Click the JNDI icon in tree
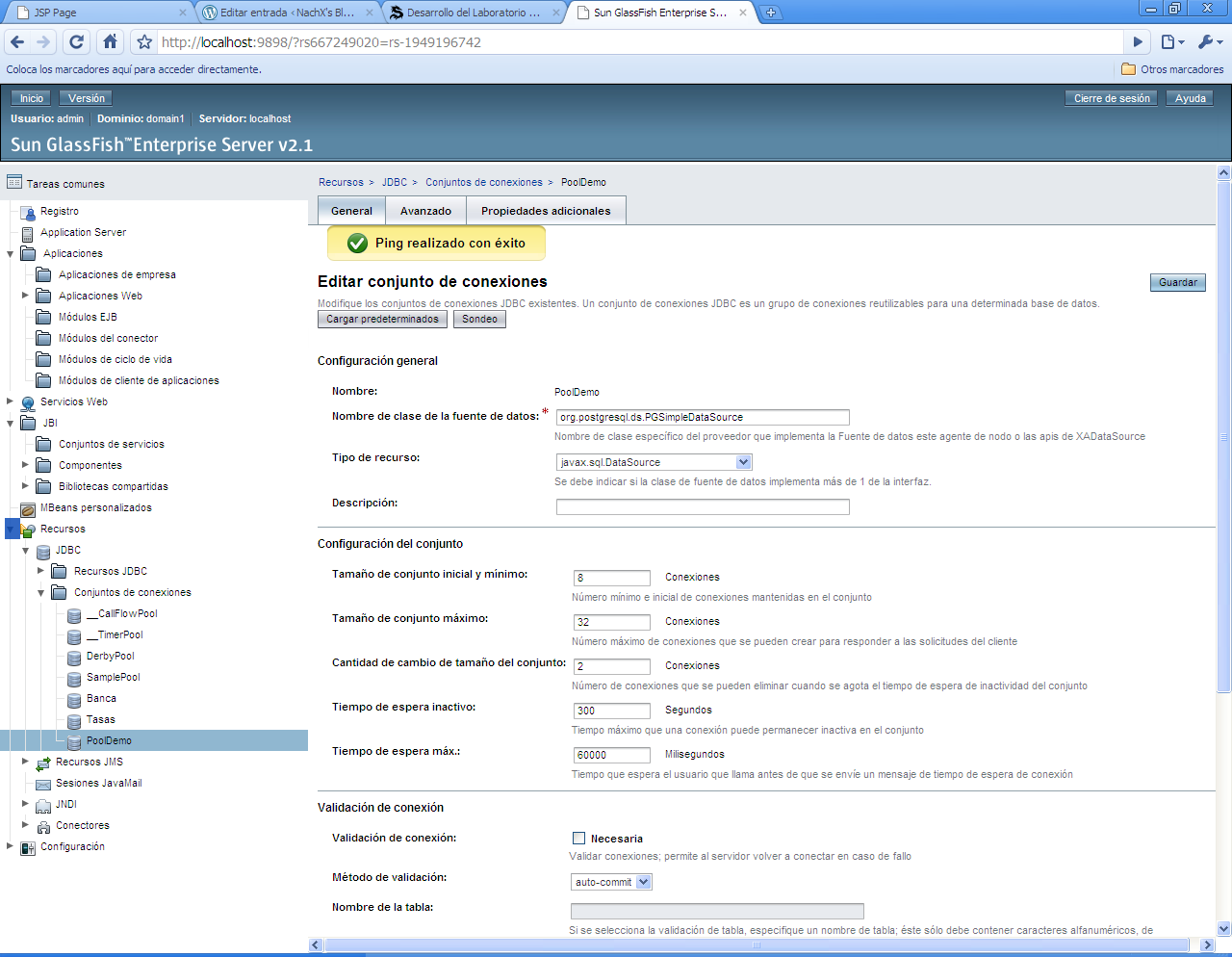 [x=43, y=805]
